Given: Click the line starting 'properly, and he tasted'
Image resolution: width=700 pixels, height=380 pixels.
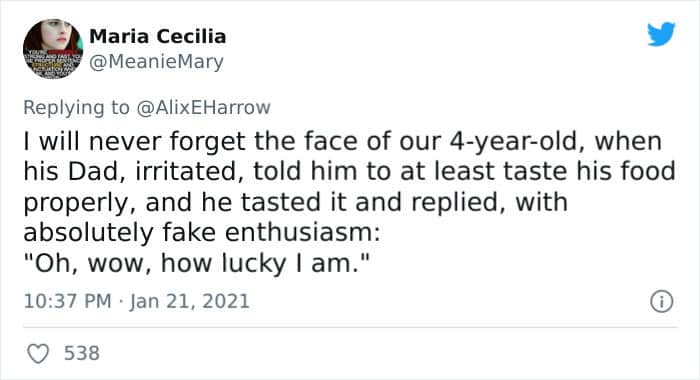Looking at the screenshot, I should [295, 203].
